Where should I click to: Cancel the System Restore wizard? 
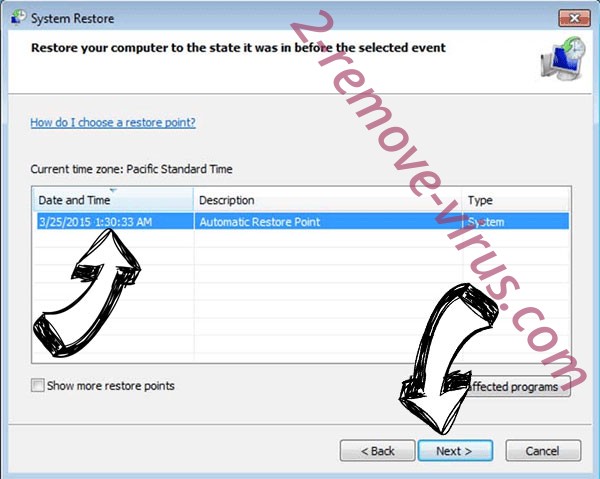click(543, 451)
